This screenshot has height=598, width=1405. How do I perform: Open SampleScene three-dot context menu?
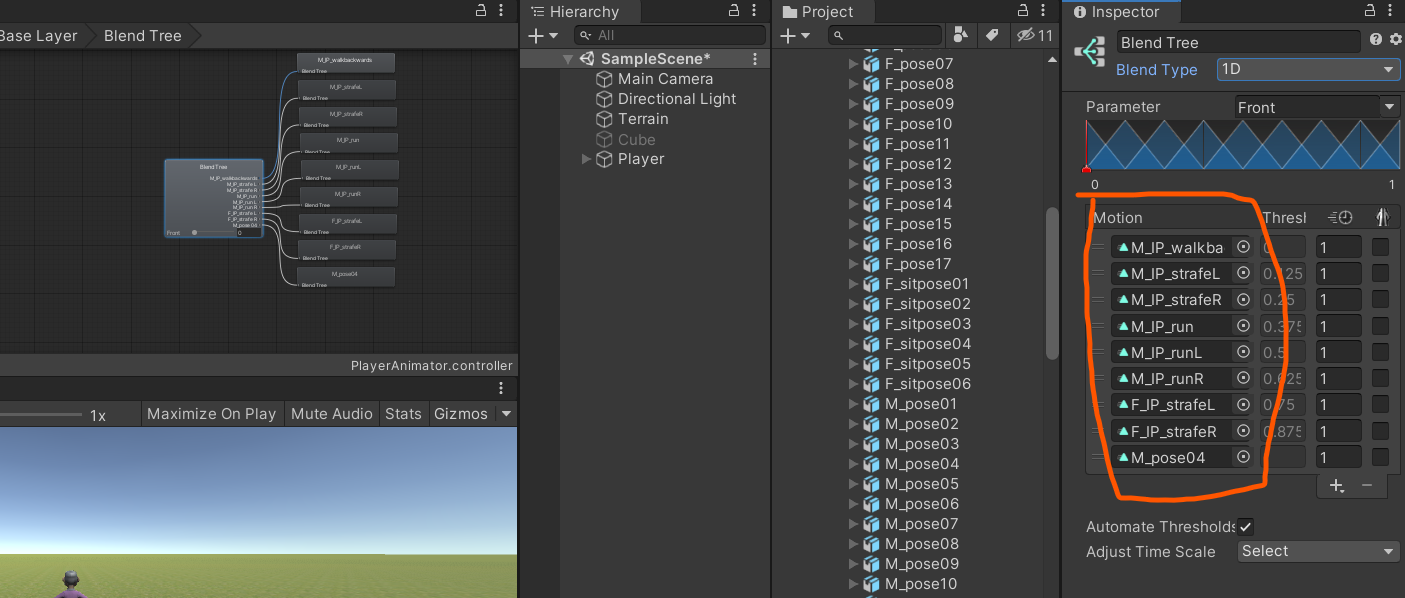click(755, 59)
